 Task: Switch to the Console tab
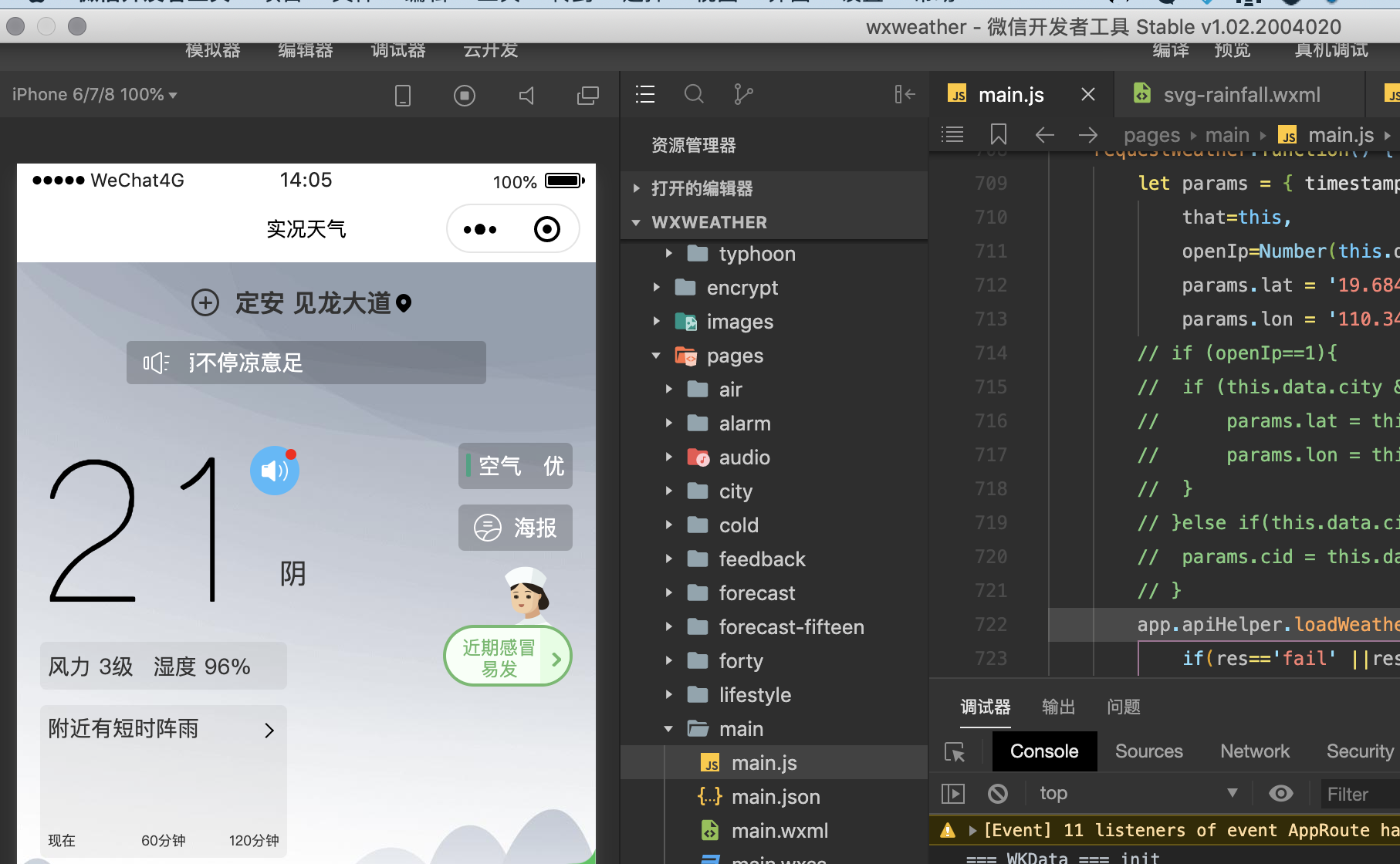[x=1044, y=751]
